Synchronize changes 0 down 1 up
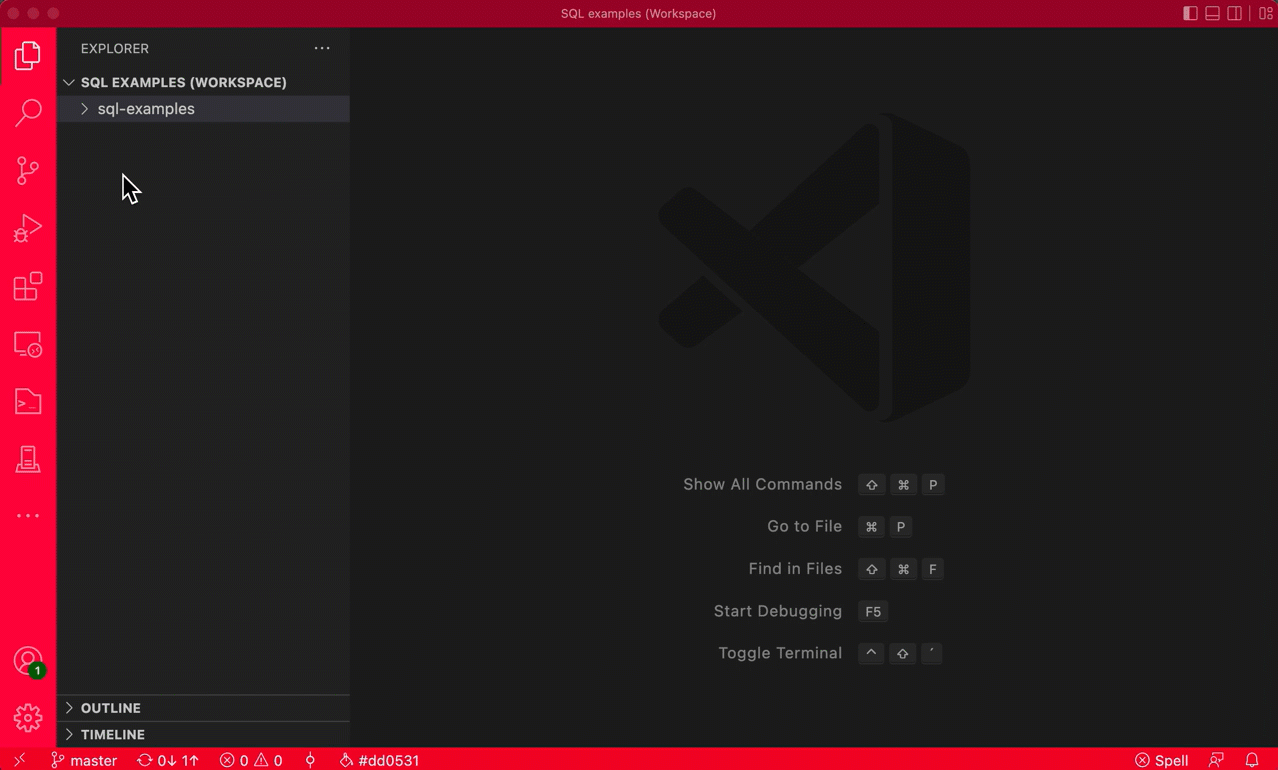 (168, 760)
